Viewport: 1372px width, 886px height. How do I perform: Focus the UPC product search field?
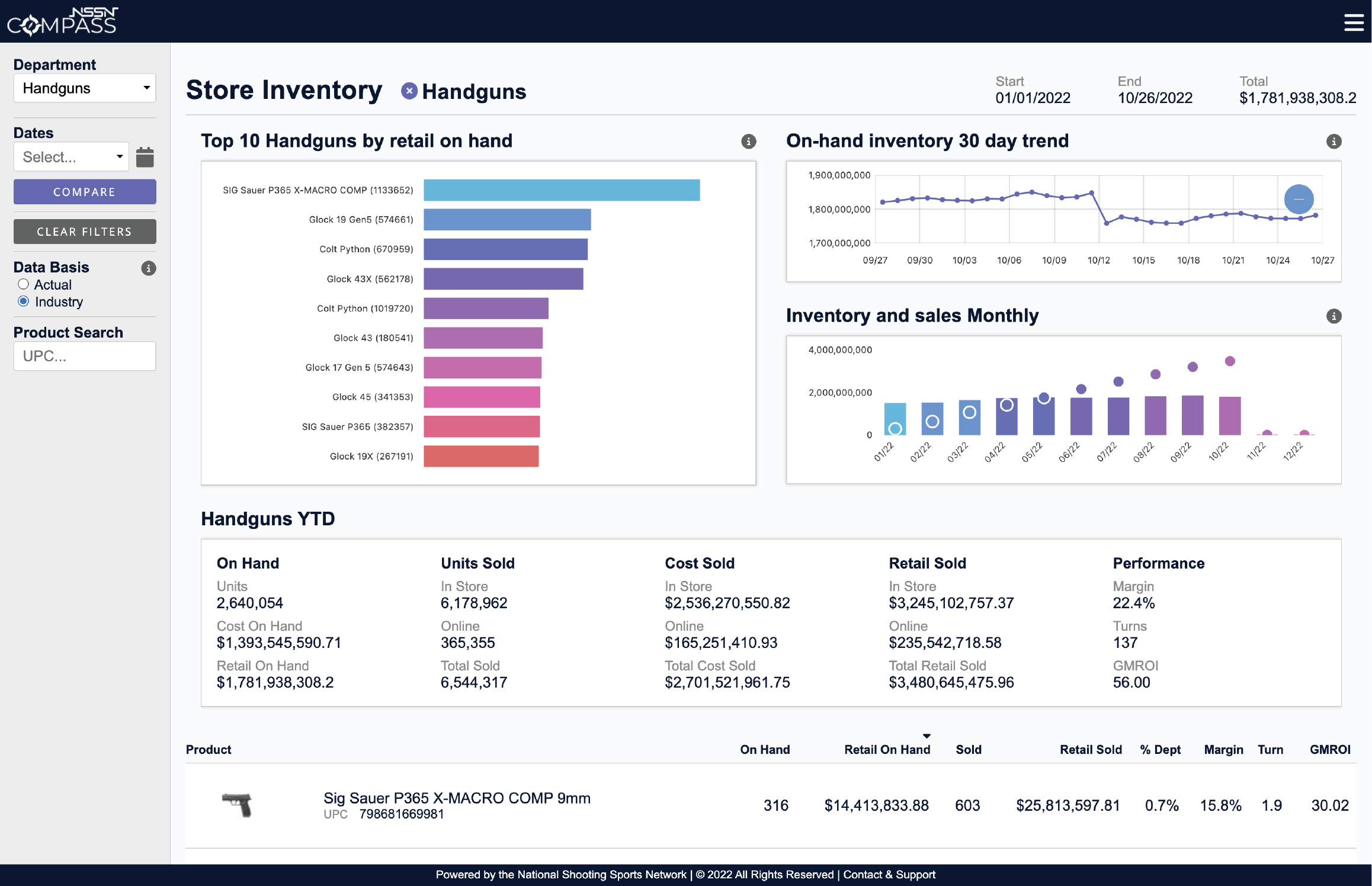click(x=85, y=356)
